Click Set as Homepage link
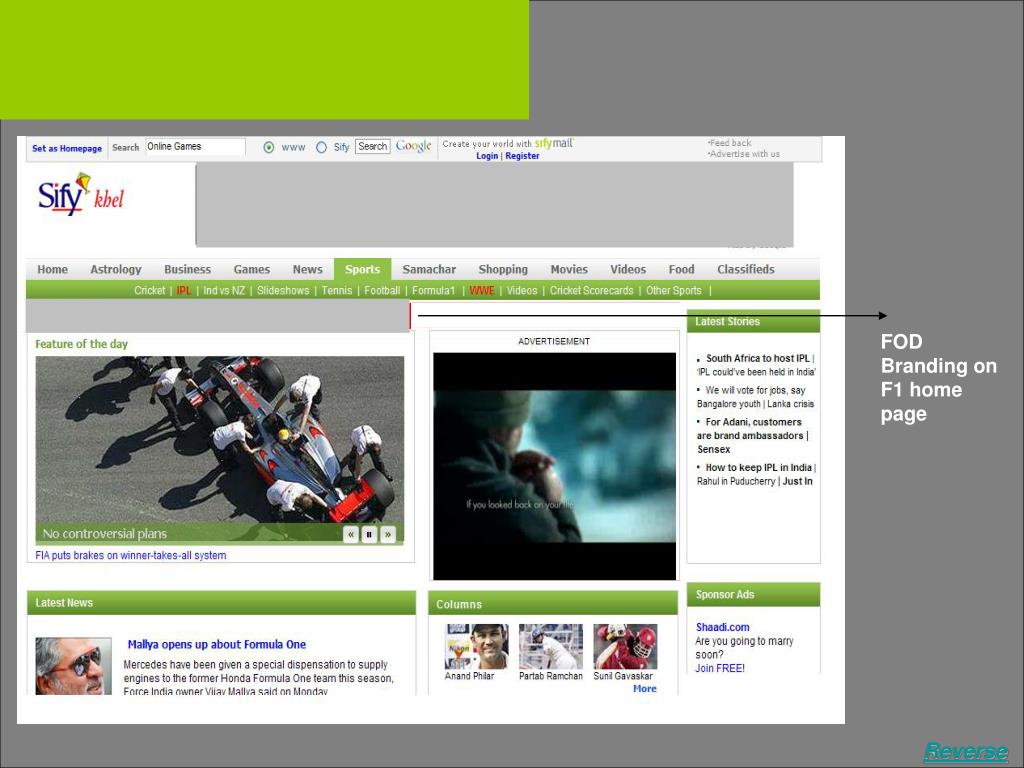 pyautogui.click(x=67, y=148)
